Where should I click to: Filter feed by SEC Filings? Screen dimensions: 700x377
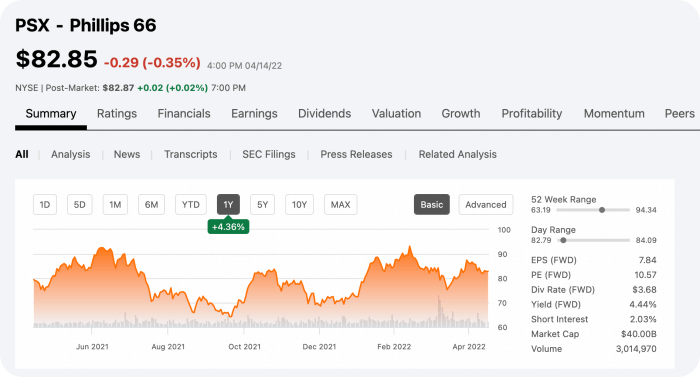coord(269,154)
